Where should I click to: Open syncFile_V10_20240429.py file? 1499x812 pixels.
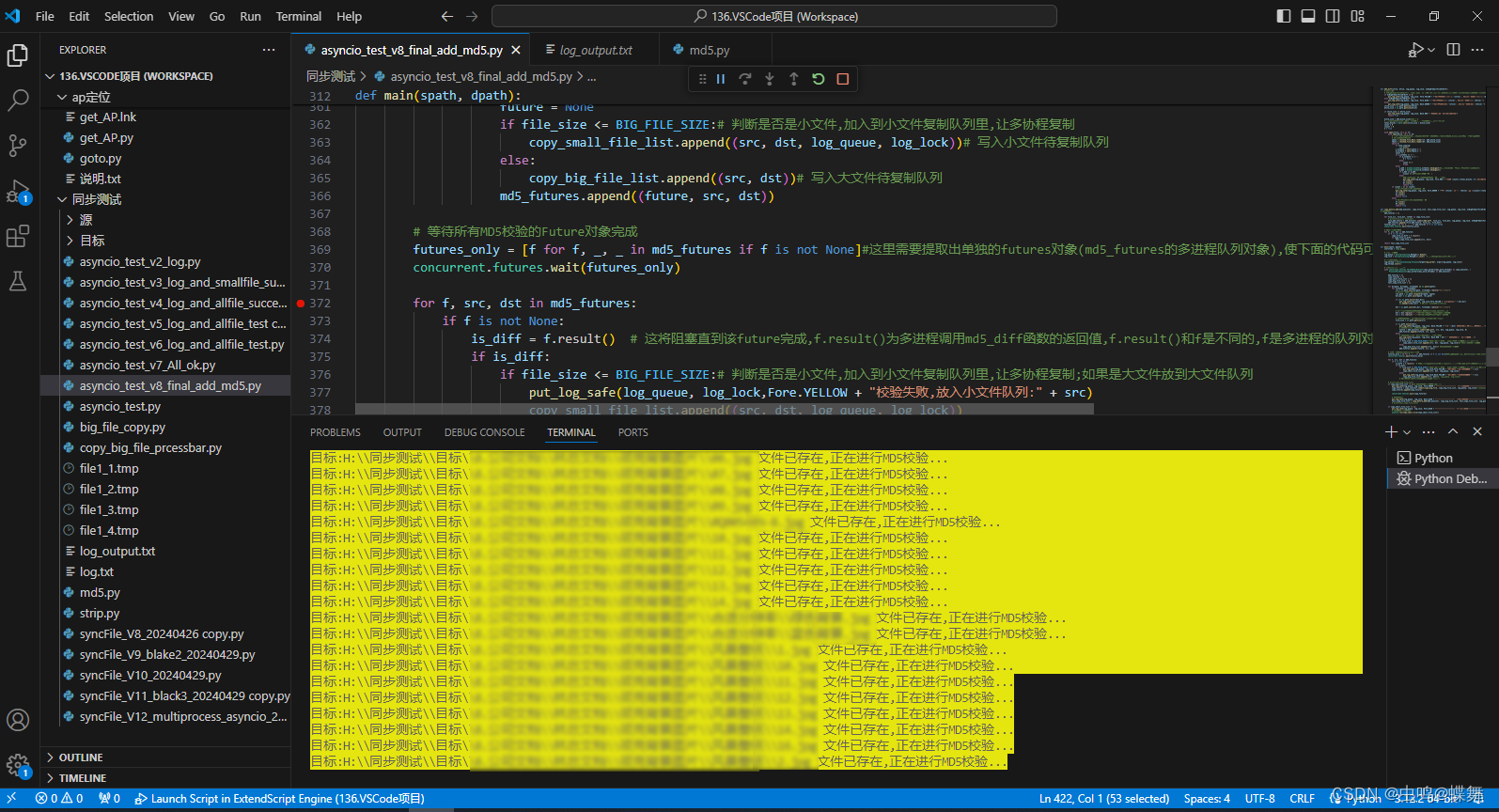point(165,675)
